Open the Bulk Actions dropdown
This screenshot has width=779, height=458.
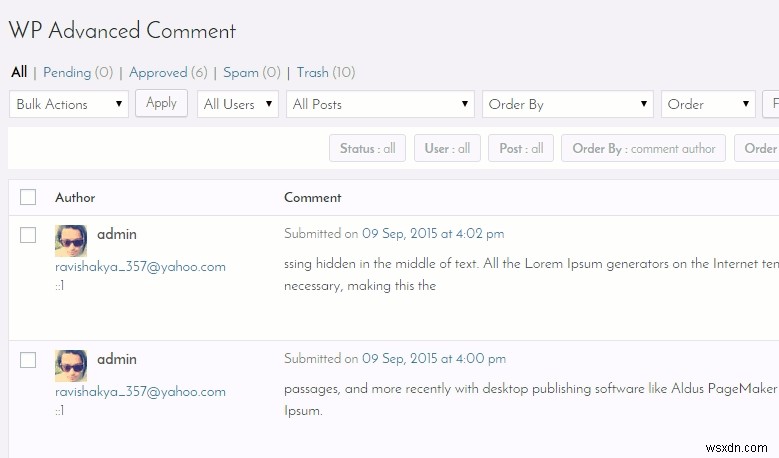[x=69, y=104]
